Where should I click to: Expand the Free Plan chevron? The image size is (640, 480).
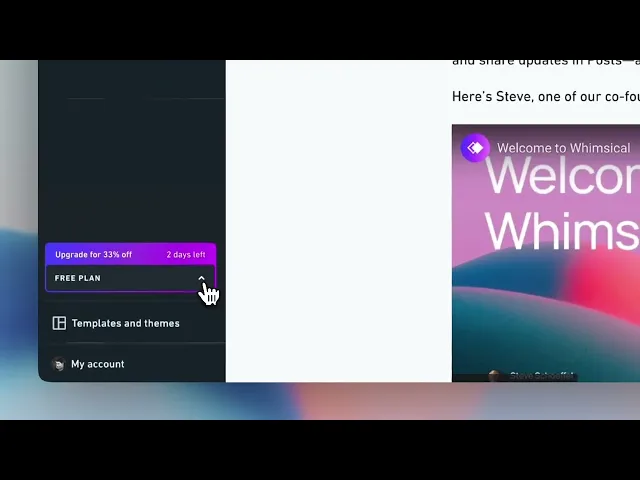click(201, 278)
